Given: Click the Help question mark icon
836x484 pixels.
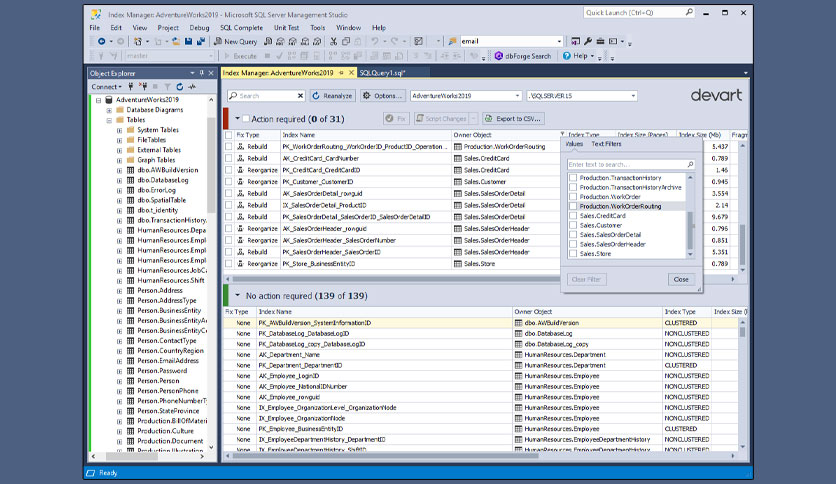Looking at the screenshot, I should click(x=567, y=55).
